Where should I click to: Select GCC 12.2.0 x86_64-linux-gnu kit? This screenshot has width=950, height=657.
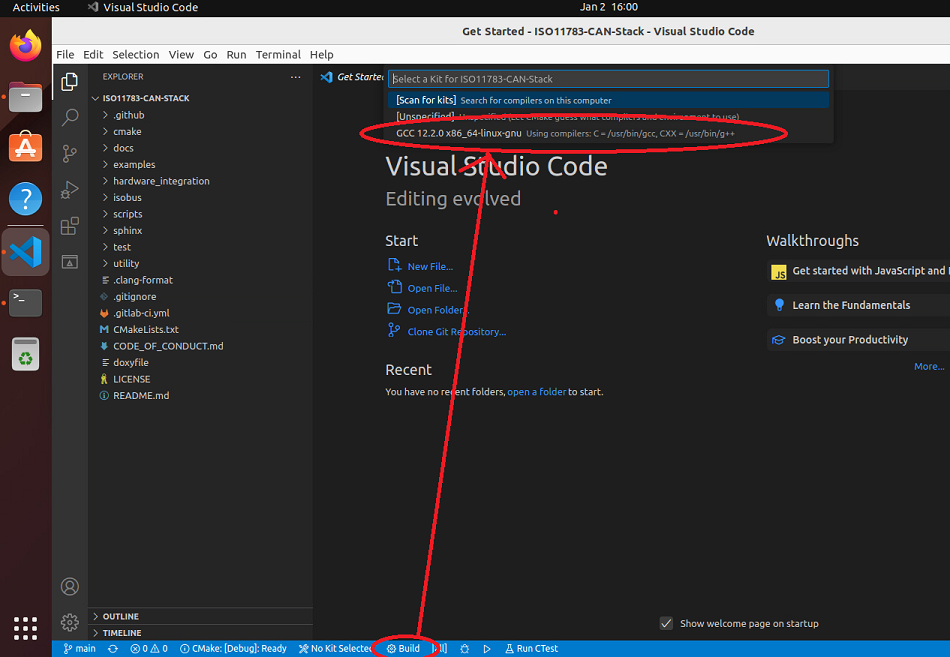pyautogui.click(x=608, y=133)
